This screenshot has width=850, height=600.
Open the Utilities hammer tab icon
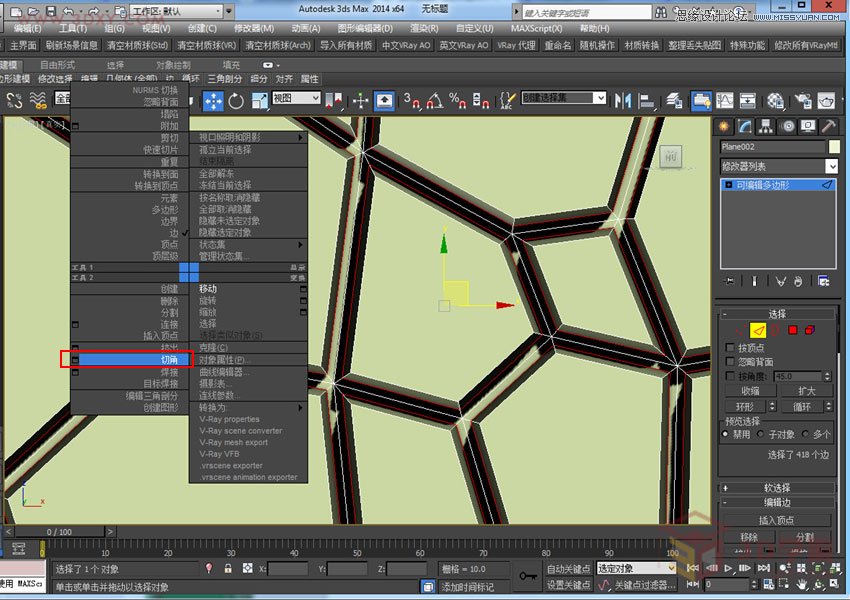828,126
